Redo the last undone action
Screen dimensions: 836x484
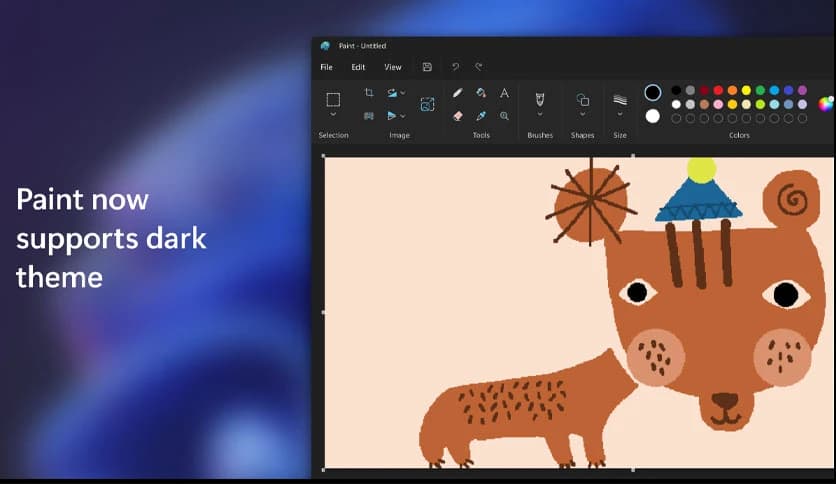[479, 67]
